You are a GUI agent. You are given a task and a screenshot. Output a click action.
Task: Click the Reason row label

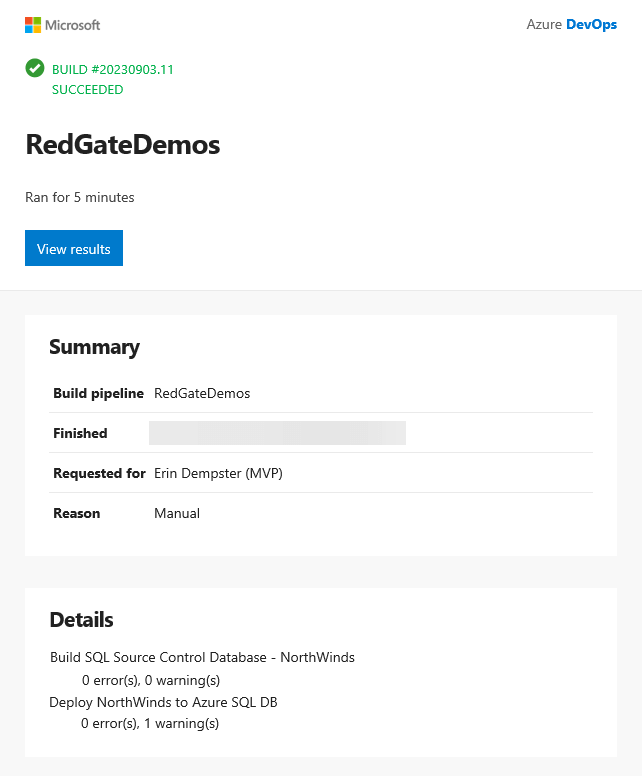tap(77, 513)
